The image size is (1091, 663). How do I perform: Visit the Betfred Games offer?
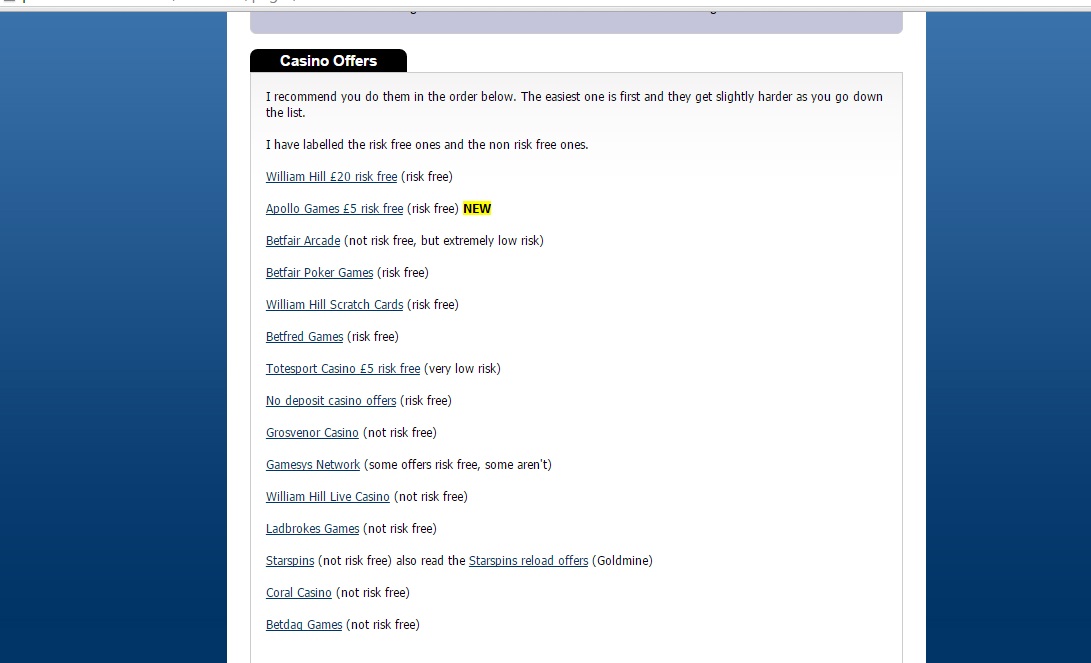304,337
